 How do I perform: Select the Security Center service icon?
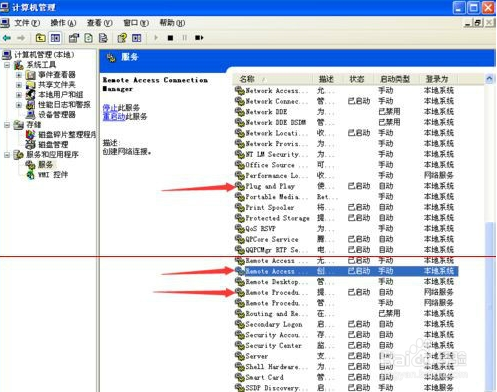point(240,345)
